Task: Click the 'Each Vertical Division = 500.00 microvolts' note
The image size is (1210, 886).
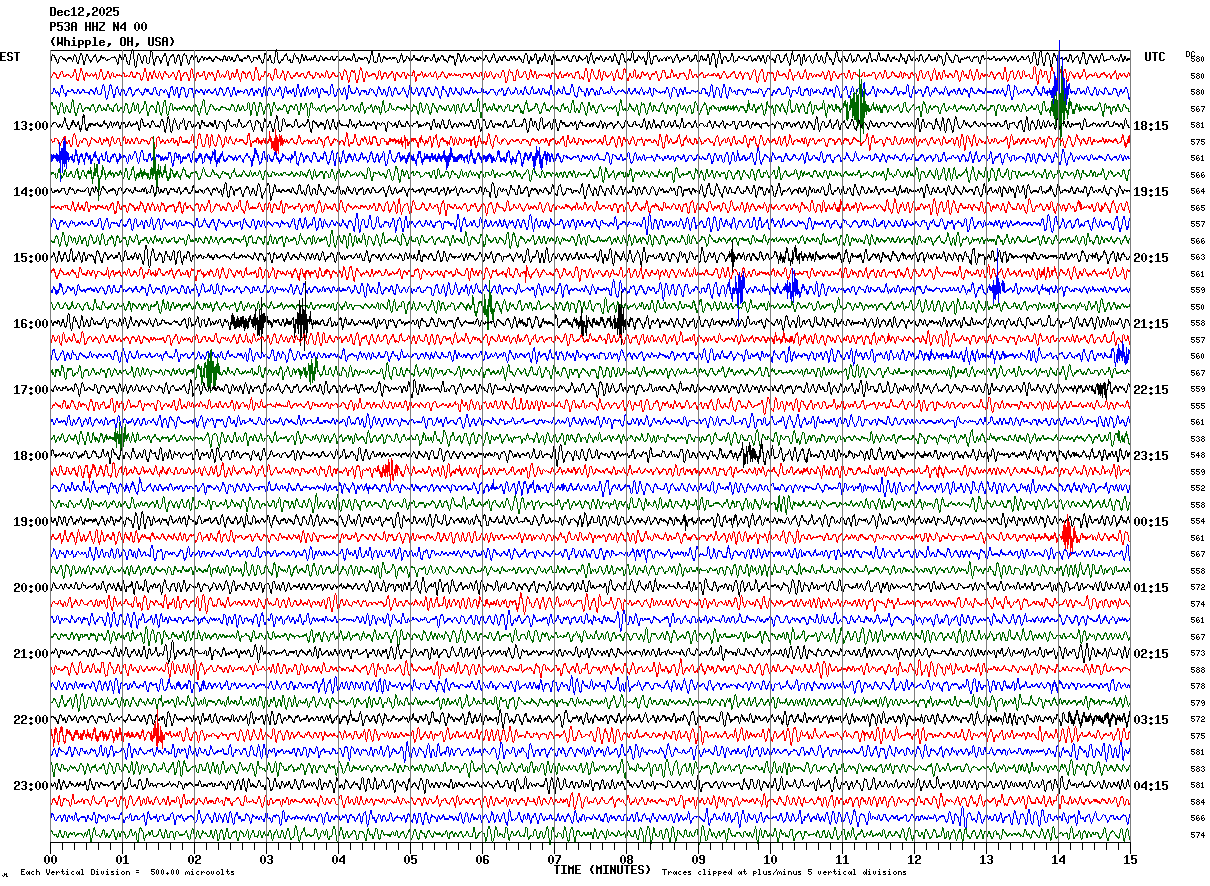Action: (127, 873)
